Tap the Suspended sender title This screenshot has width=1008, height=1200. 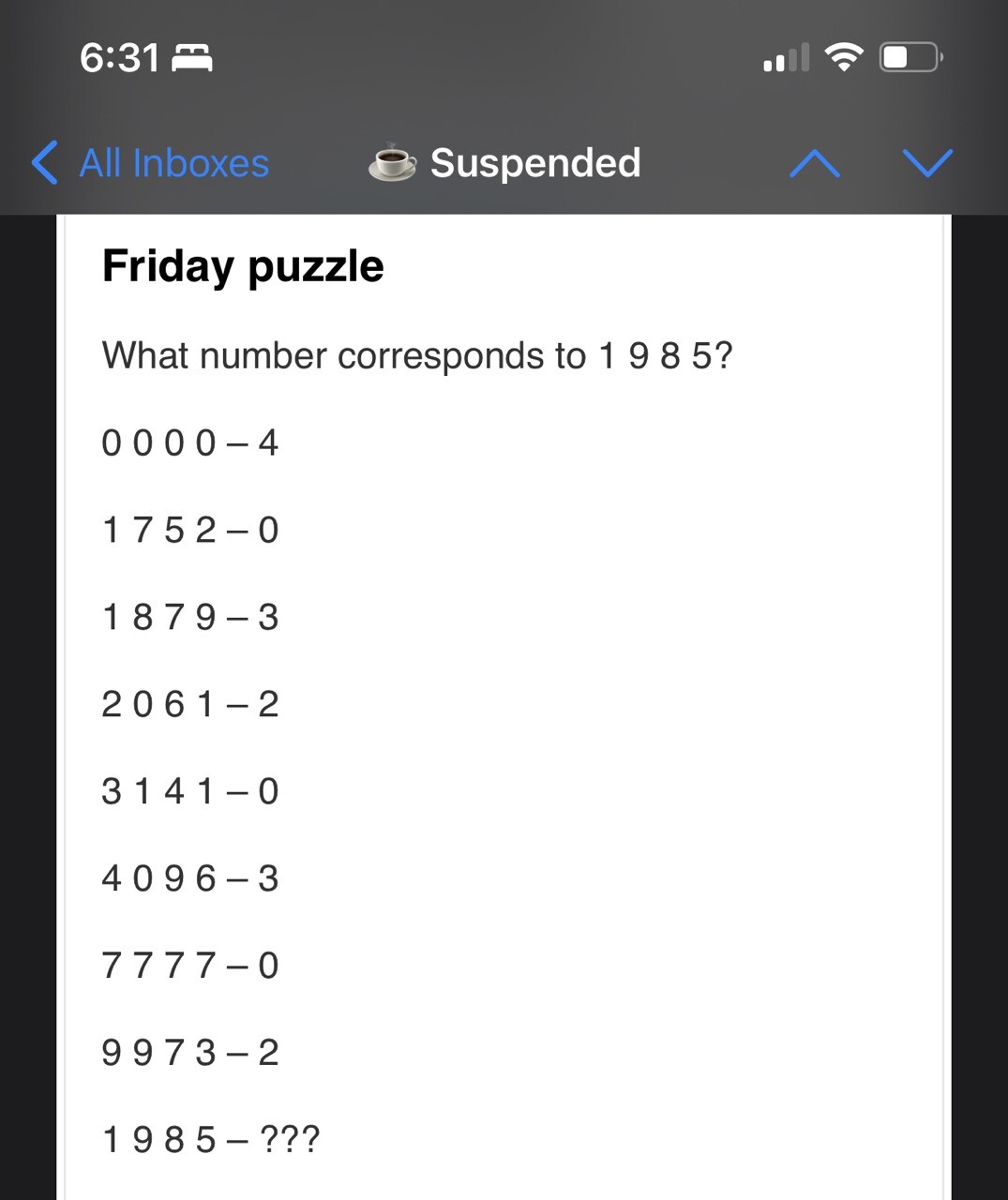pos(534,163)
